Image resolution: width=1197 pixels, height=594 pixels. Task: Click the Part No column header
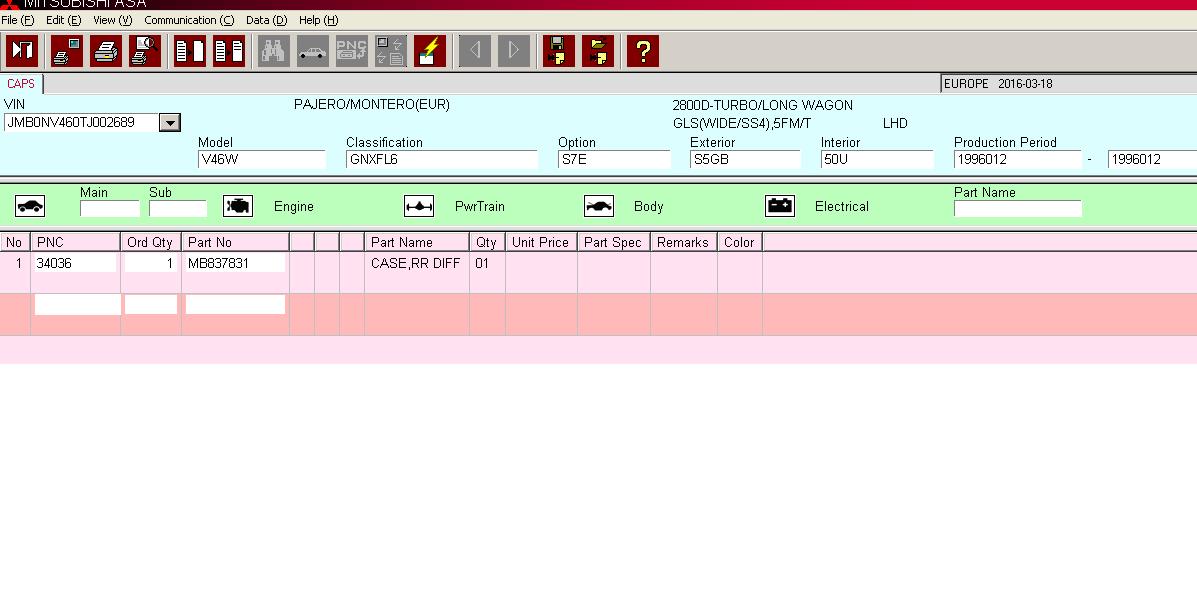[236, 242]
